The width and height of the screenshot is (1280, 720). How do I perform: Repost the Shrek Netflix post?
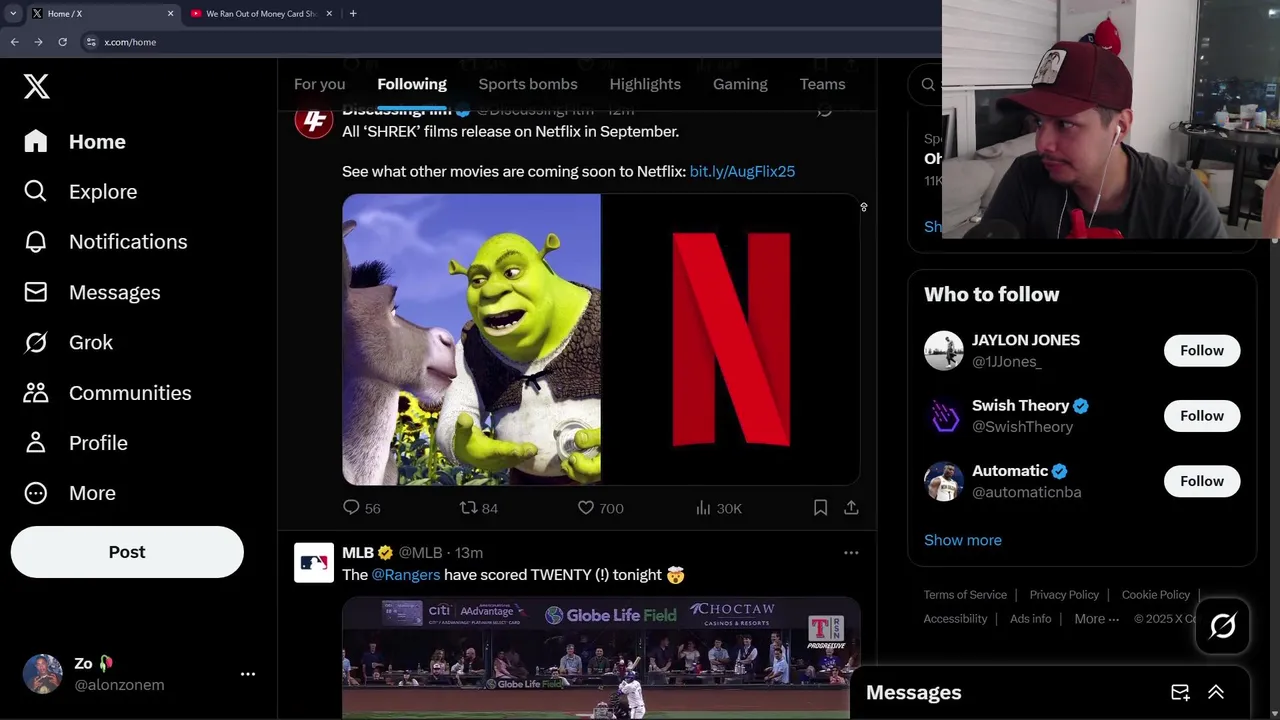pos(478,508)
